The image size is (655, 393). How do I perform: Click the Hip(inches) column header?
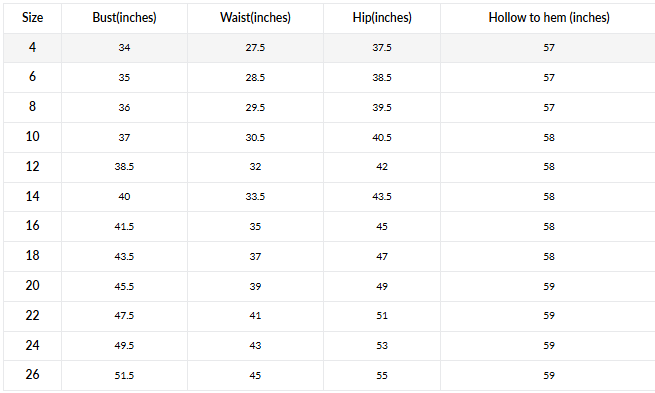(382, 18)
